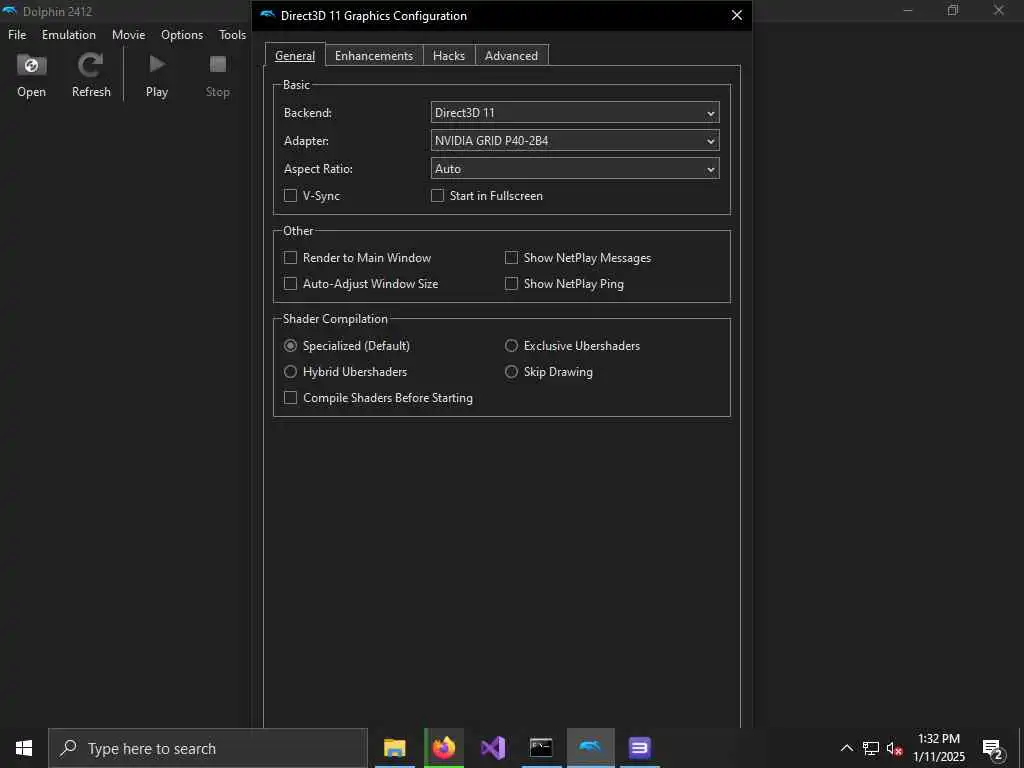Open the Options menu

[182, 35]
